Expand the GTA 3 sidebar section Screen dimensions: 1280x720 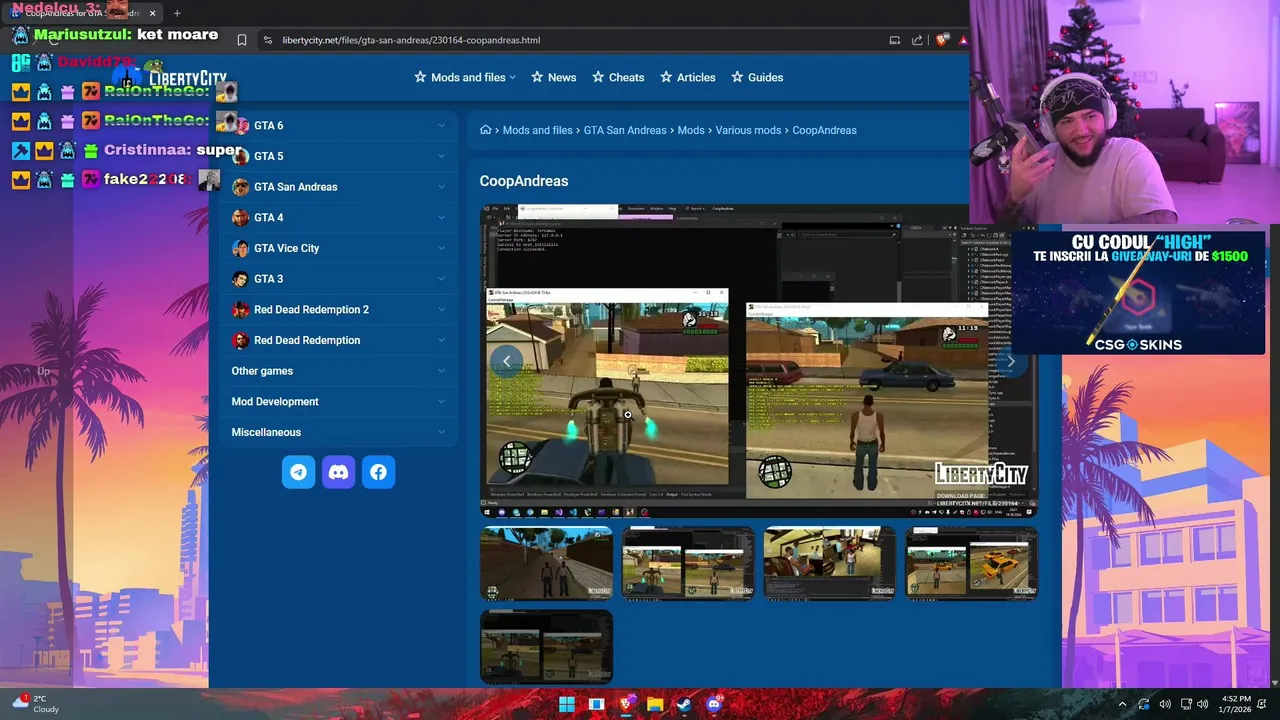[x=441, y=279]
